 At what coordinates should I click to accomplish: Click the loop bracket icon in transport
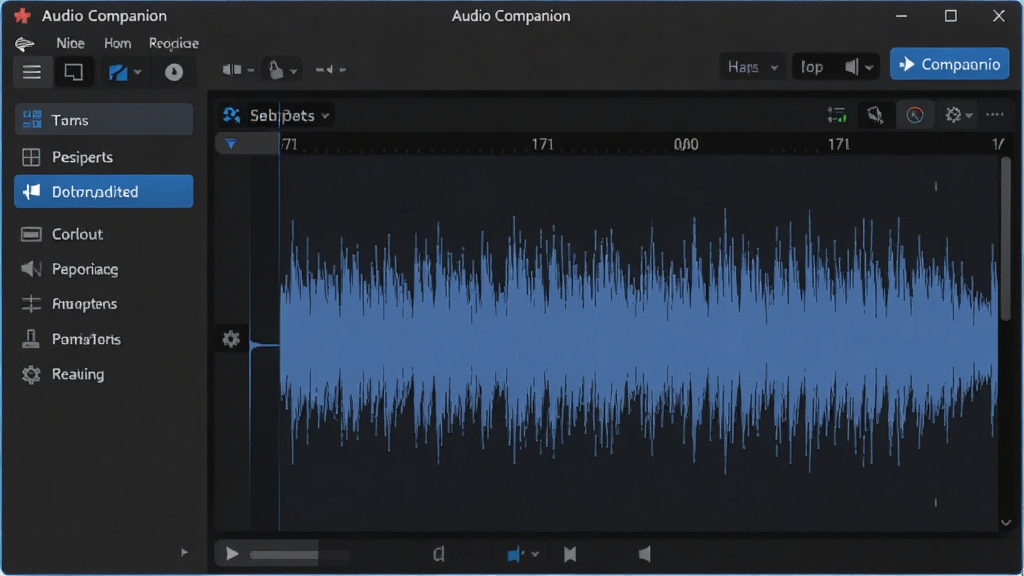point(439,554)
